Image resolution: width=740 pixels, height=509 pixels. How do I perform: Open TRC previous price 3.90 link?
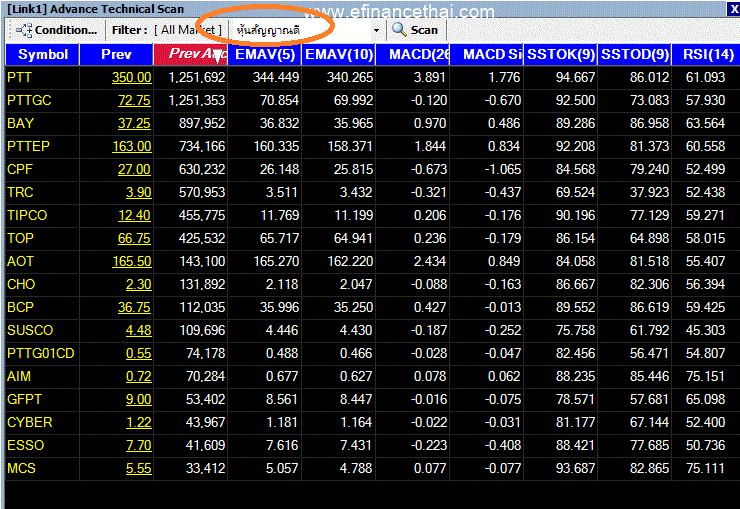tap(139, 192)
